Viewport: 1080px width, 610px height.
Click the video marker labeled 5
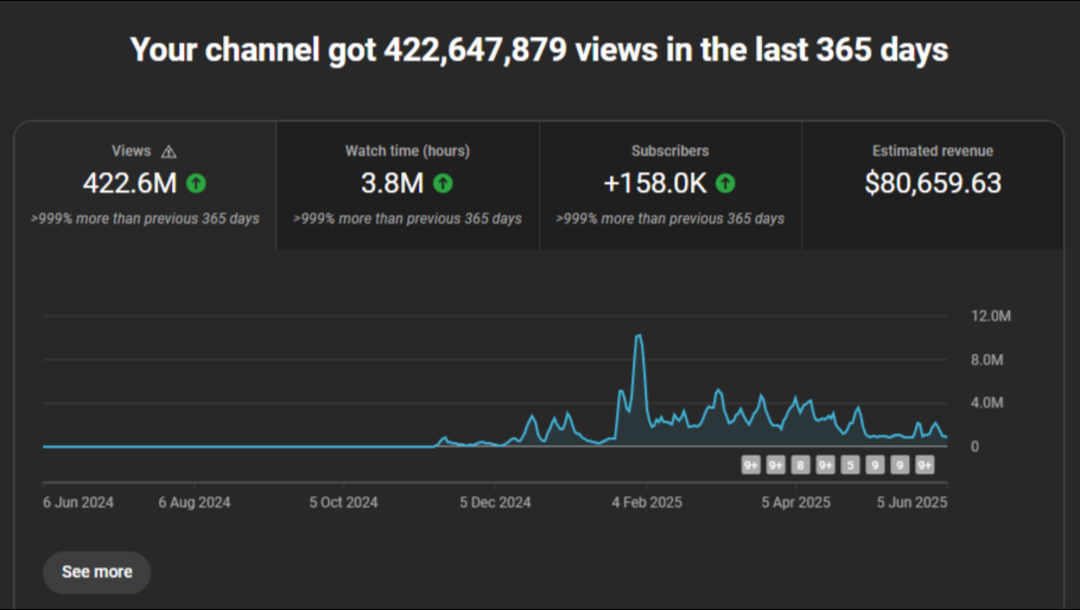tap(850, 465)
